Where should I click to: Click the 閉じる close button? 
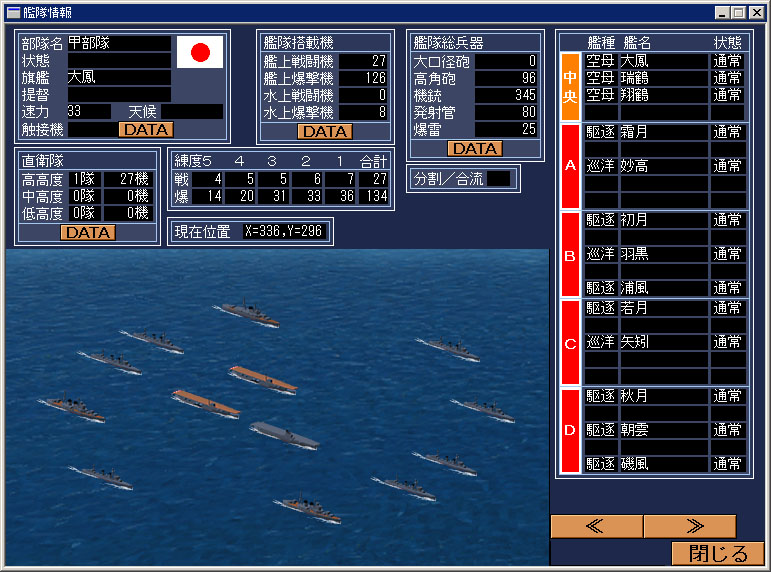tap(718, 553)
